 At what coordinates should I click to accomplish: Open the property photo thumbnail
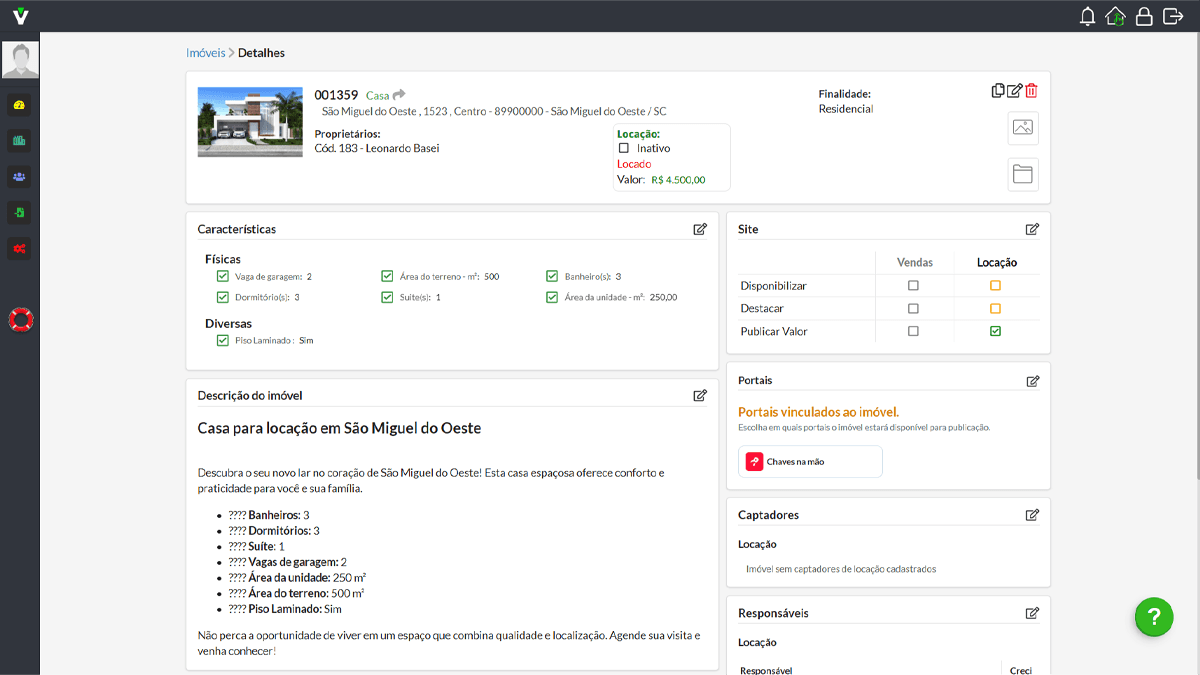249,122
